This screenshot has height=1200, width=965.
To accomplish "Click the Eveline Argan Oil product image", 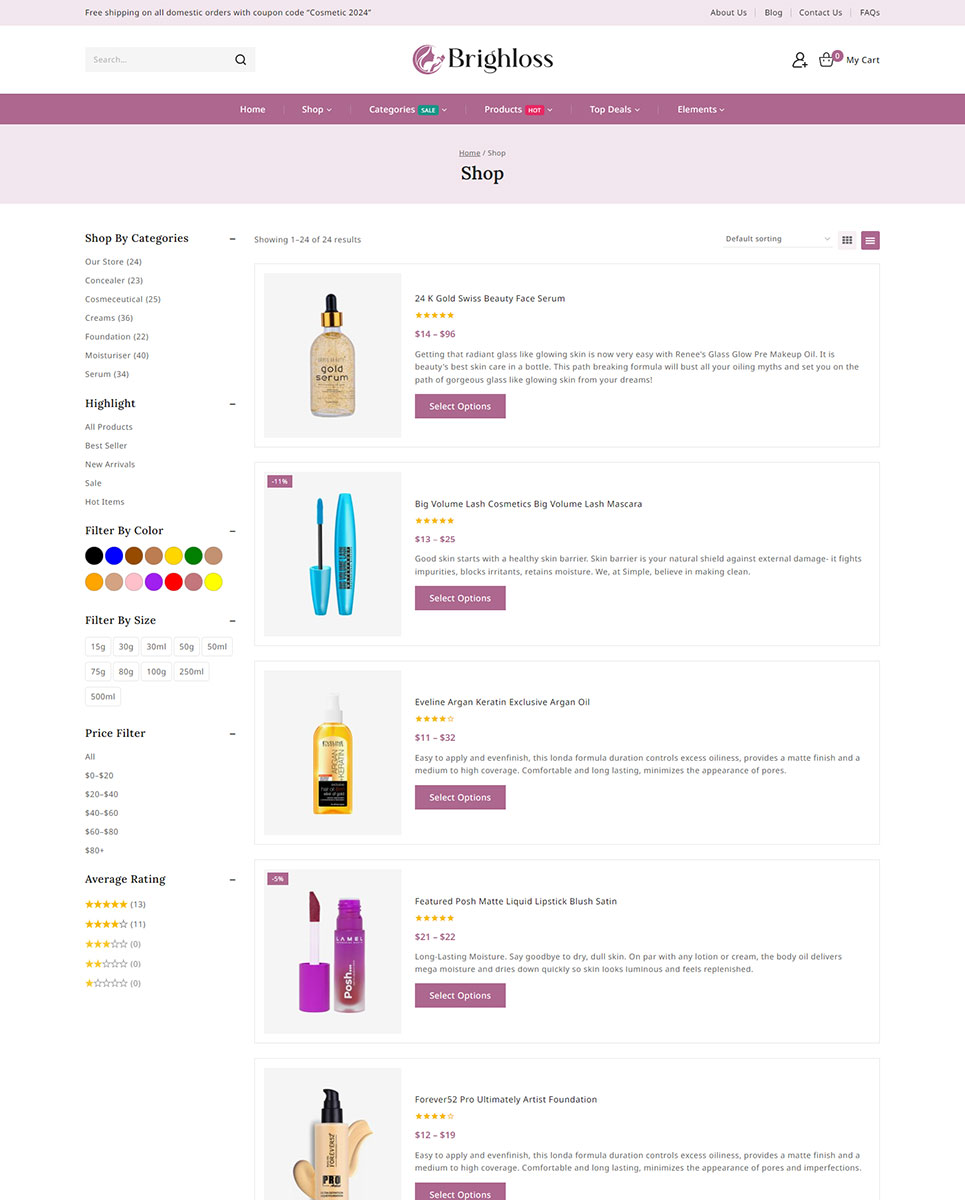I will pyautogui.click(x=332, y=753).
